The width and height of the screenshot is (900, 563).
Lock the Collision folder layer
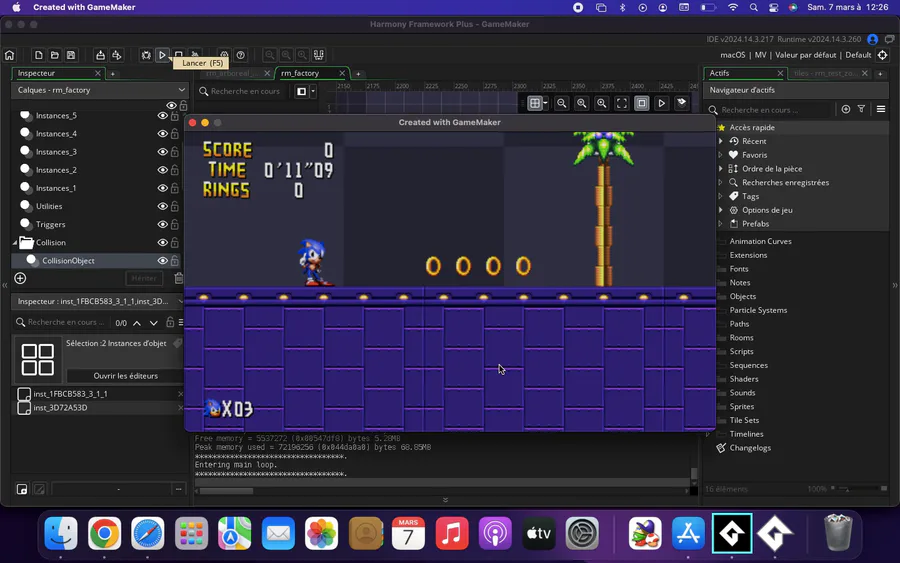coord(174,243)
